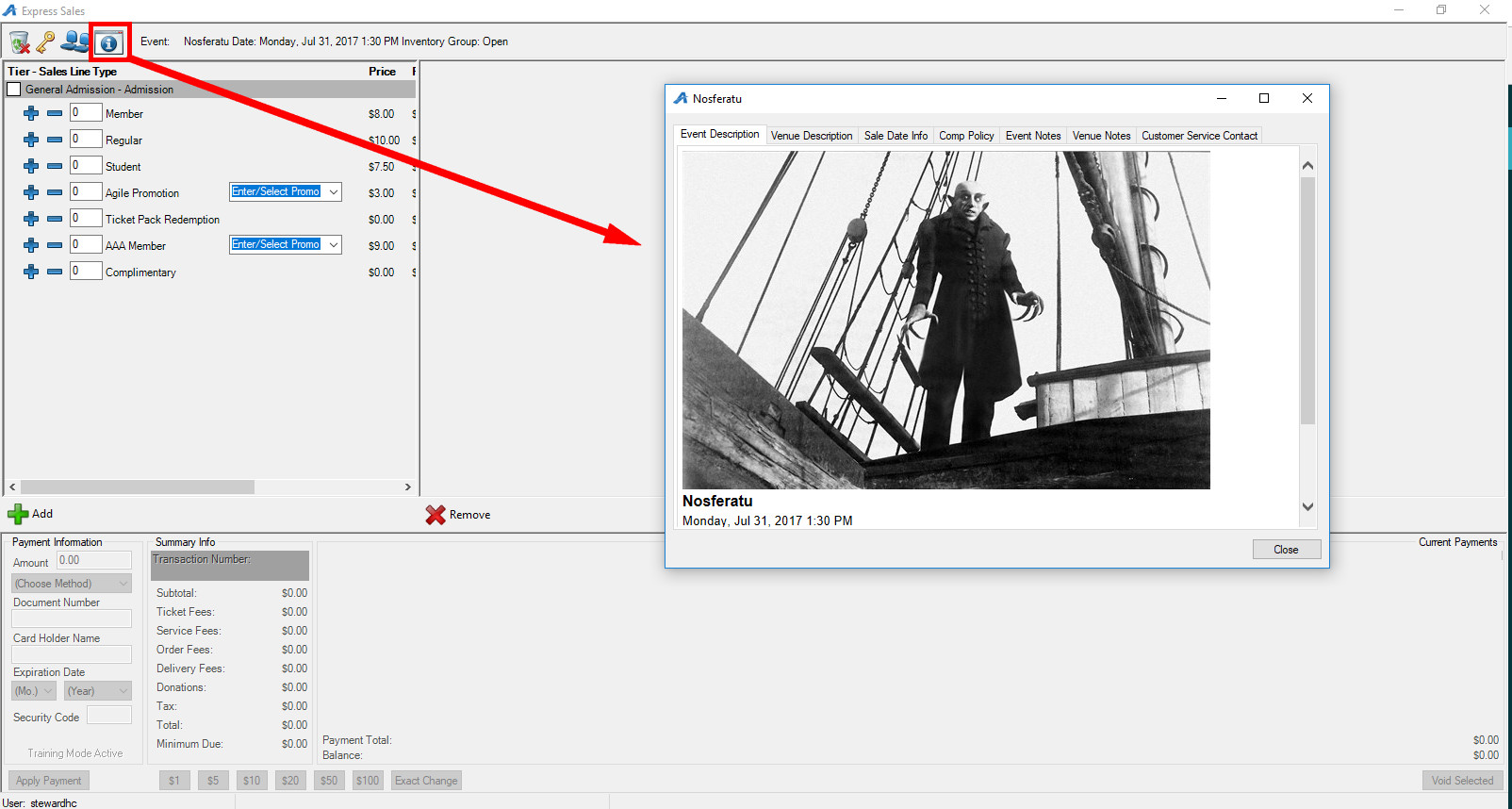Add one Regular ticket with plus
This screenshot has width=1512, height=809.
pos(31,140)
